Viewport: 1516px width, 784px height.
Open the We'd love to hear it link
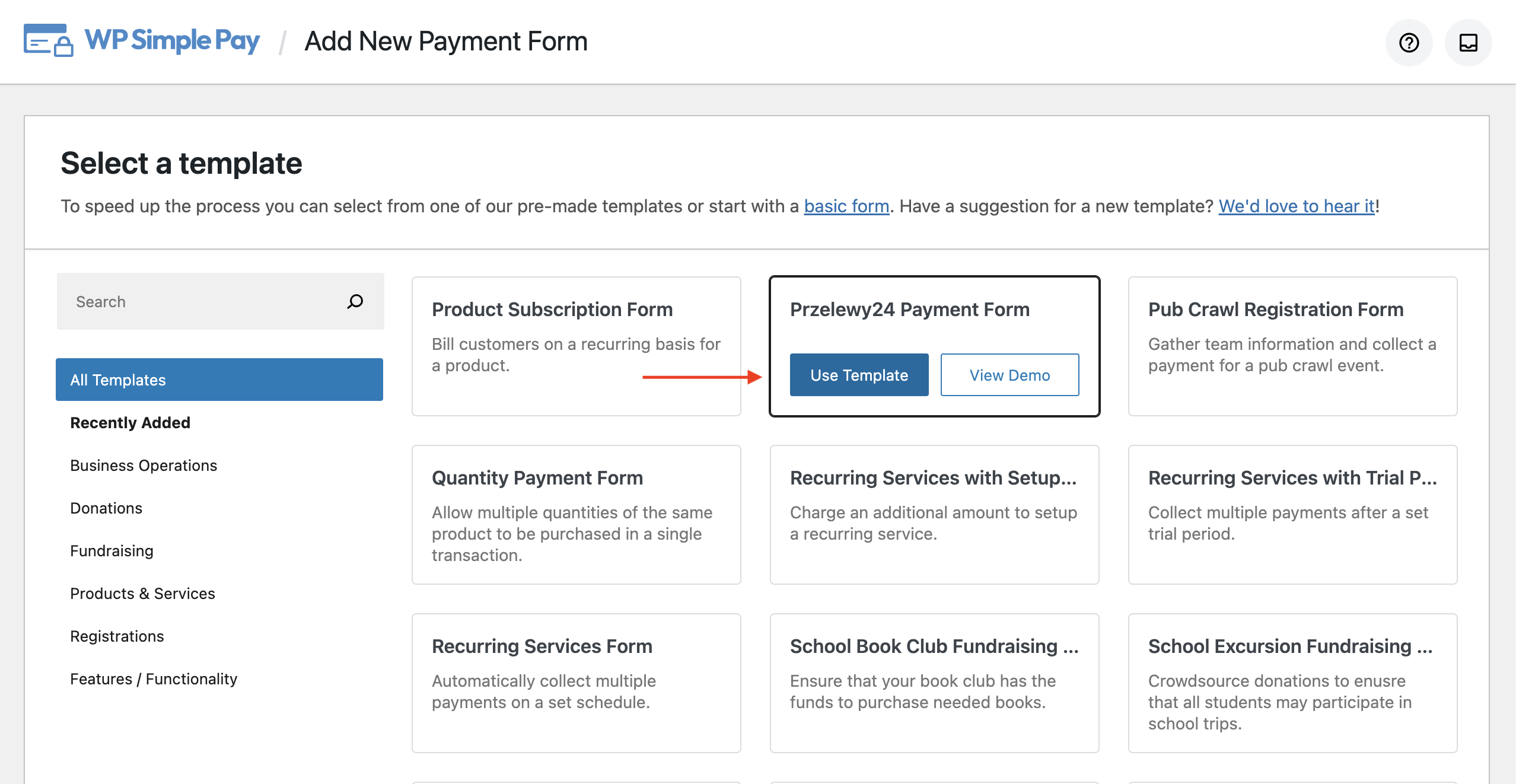[x=1296, y=206]
